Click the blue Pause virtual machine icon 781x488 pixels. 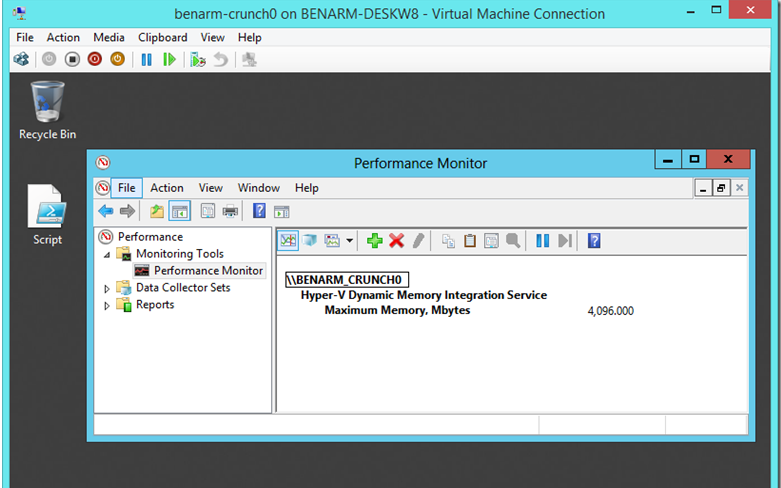tap(146, 59)
